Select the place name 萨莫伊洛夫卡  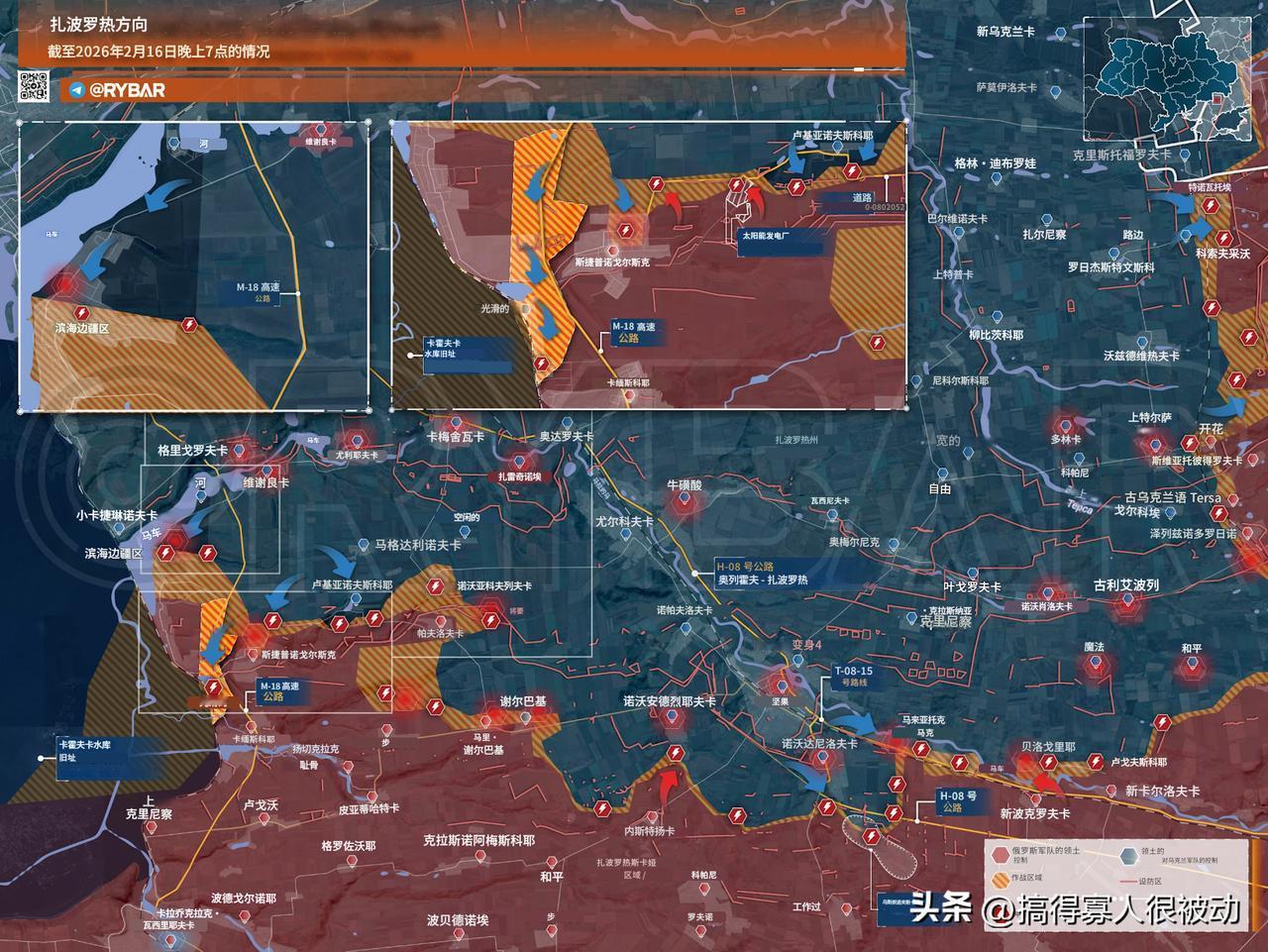(1005, 87)
